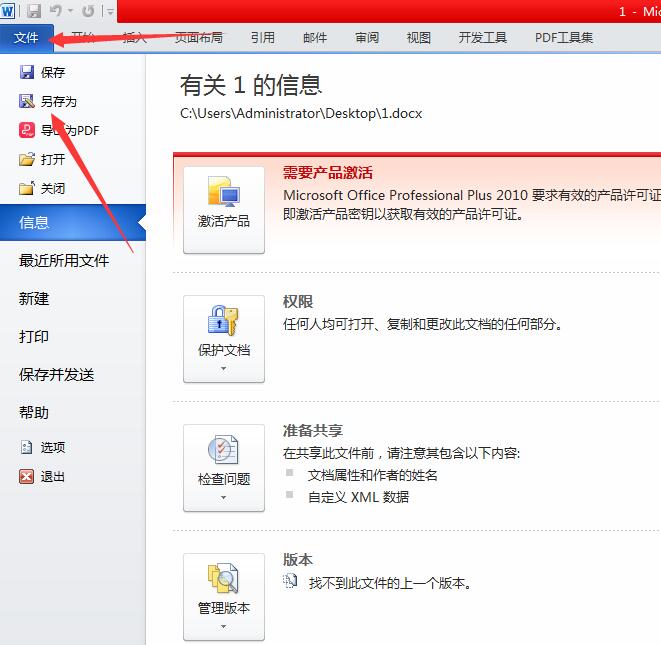Image resolution: width=661 pixels, height=645 pixels.
Task: Click the Redo icon in quick access toolbar
Action: point(88,11)
